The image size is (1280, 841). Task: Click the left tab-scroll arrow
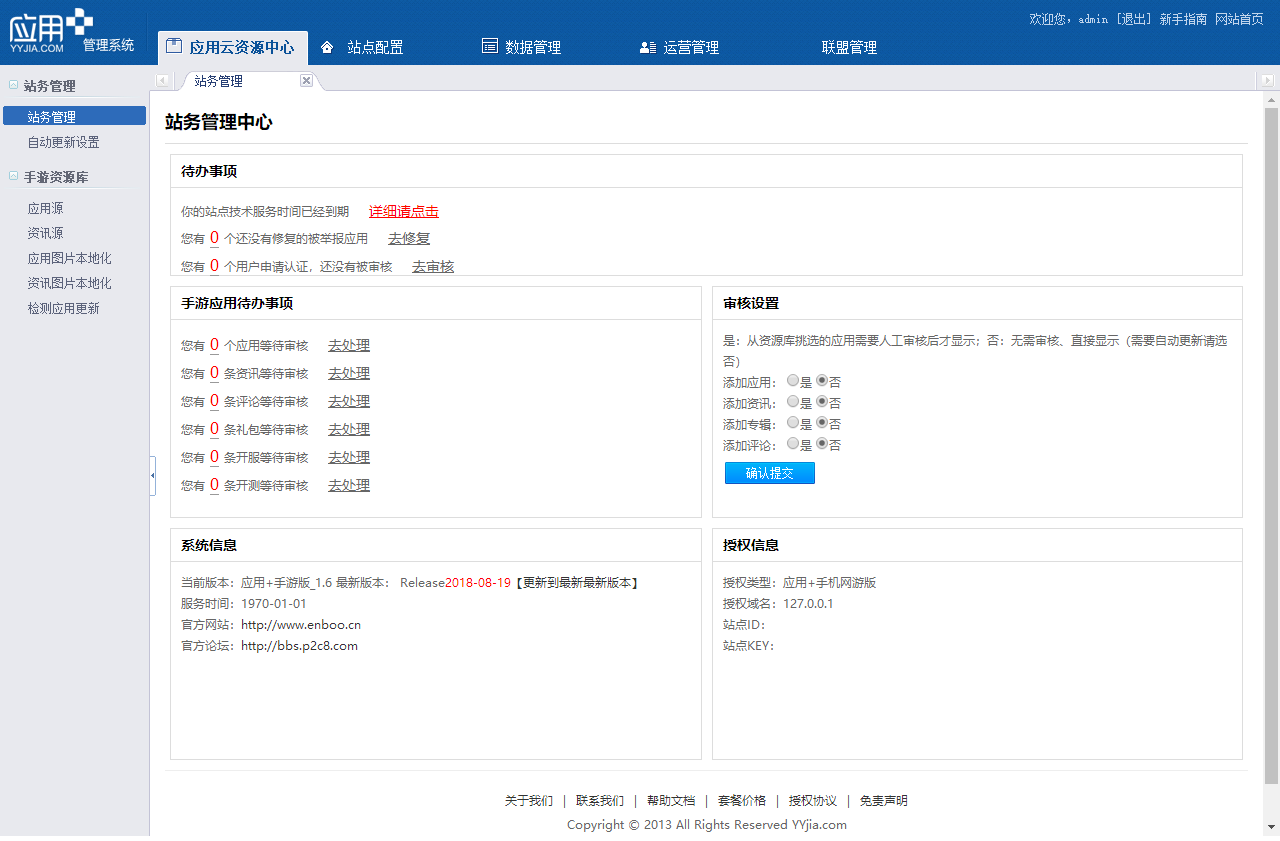click(163, 81)
